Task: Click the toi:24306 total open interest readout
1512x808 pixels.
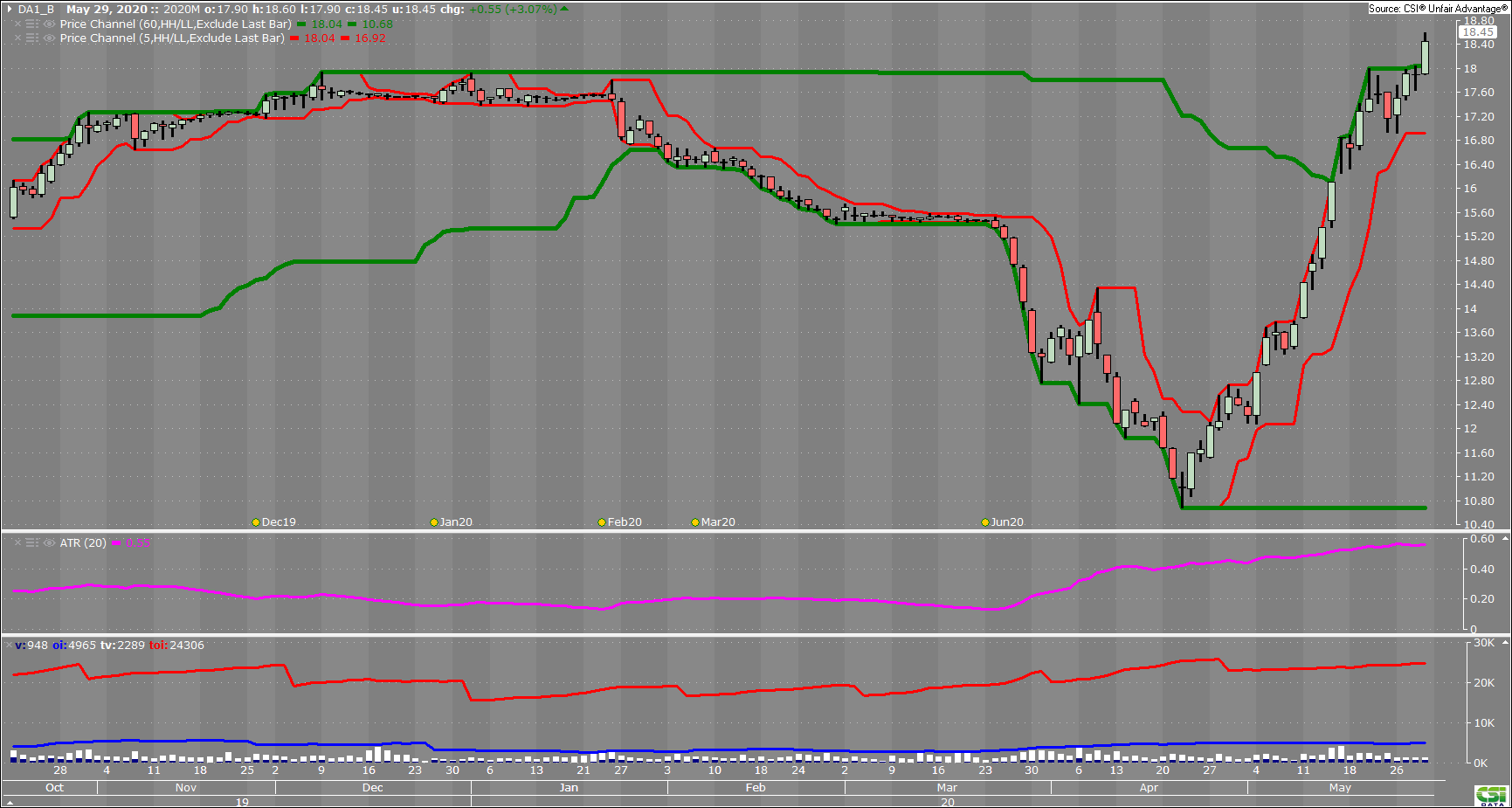Action: coord(176,646)
